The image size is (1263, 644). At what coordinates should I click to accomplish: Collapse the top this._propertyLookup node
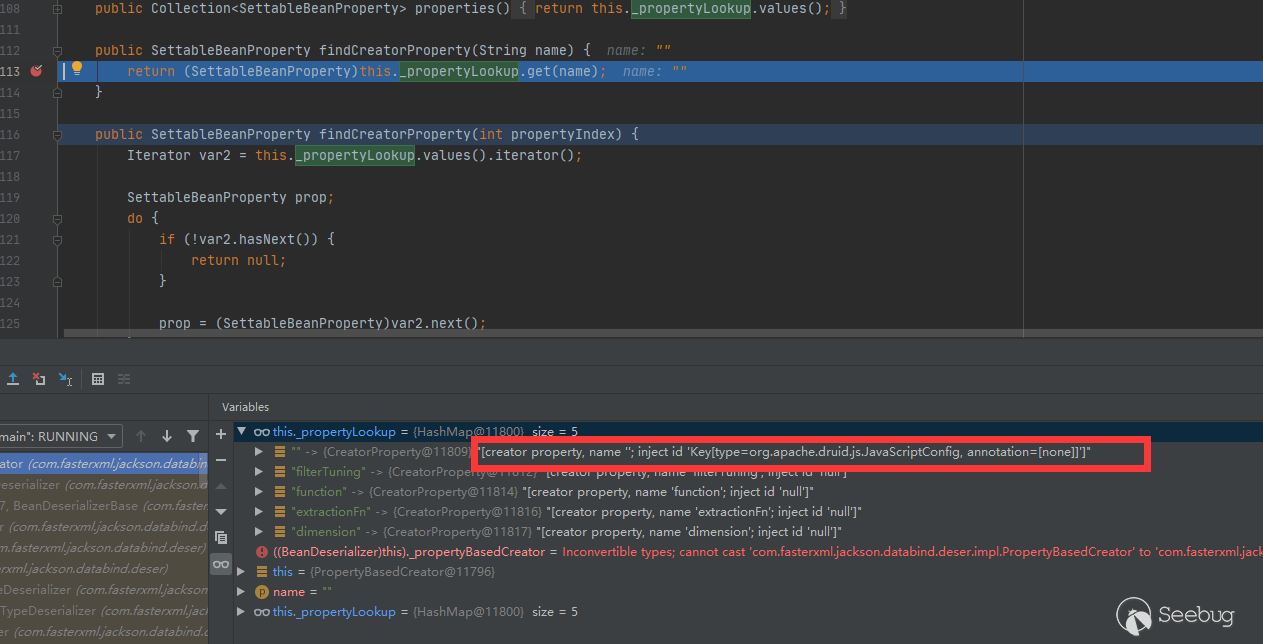(x=241, y=432)
